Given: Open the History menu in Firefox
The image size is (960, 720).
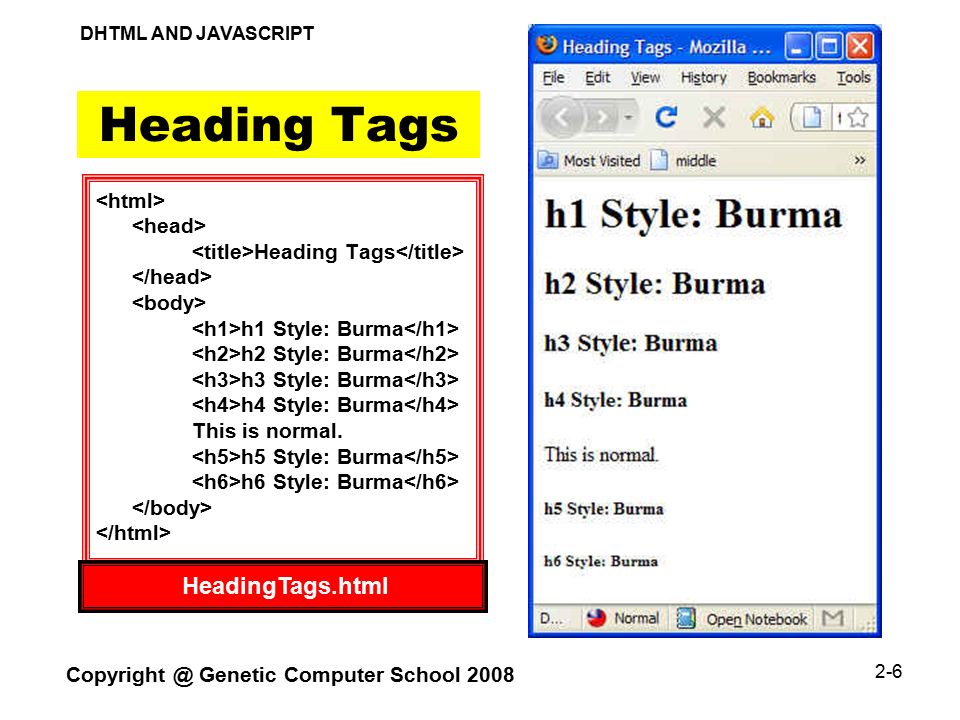Looking at the screenshot, I should [x=703, y=78].
